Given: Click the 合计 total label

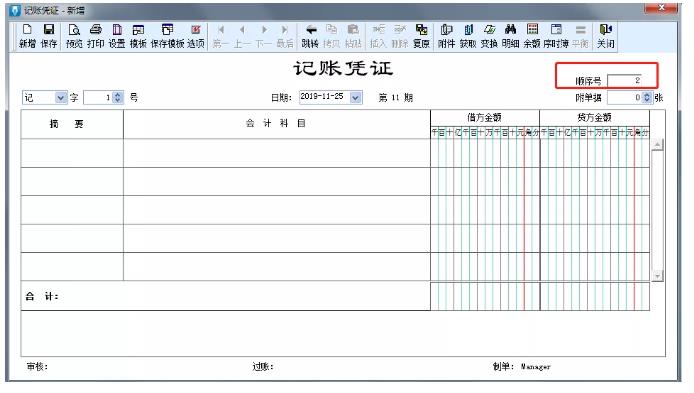Looking at the screenshot, I should pyautogui.click(x=42, y=297).
